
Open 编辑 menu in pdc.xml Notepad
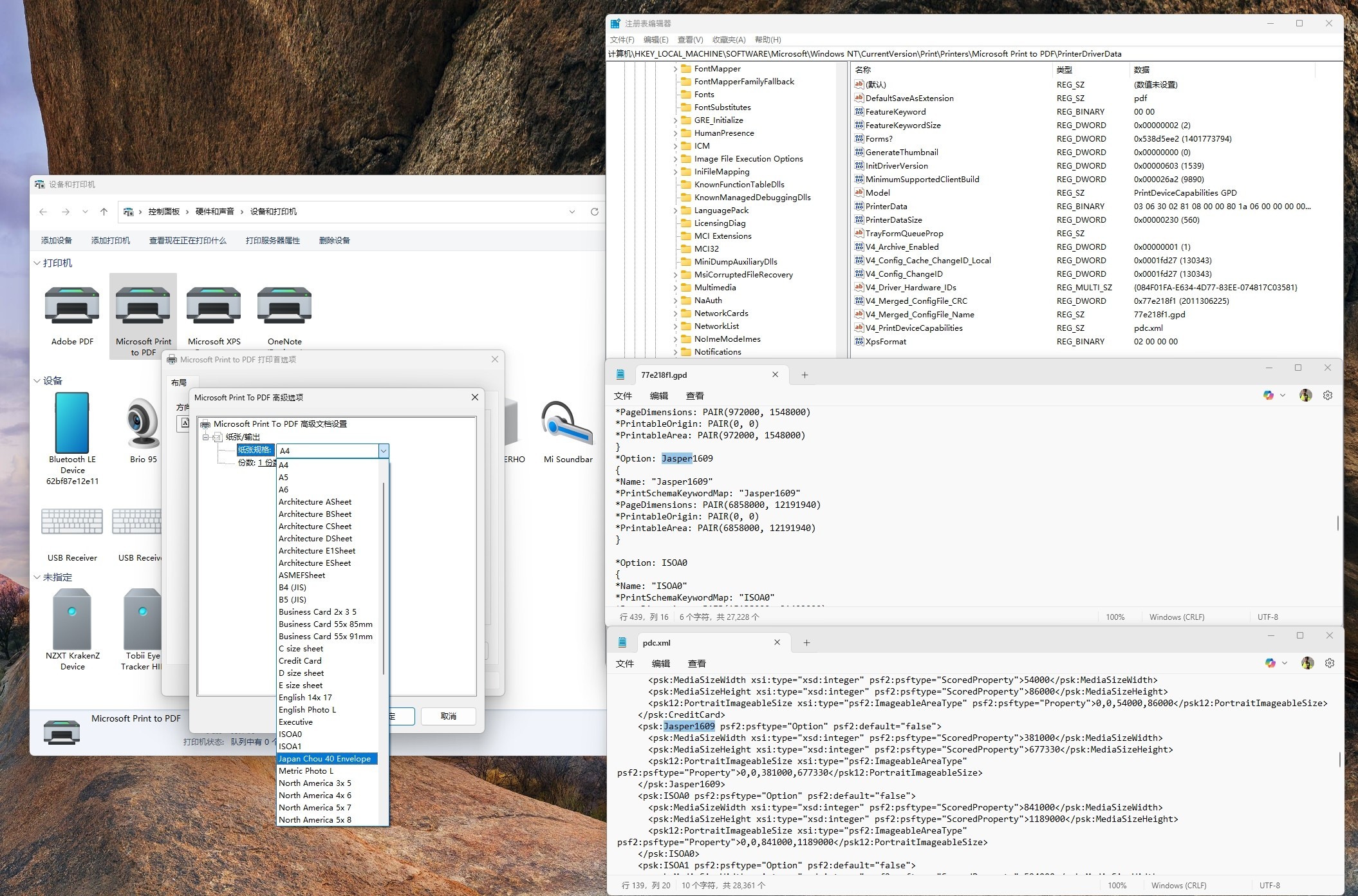coord(660,664)
